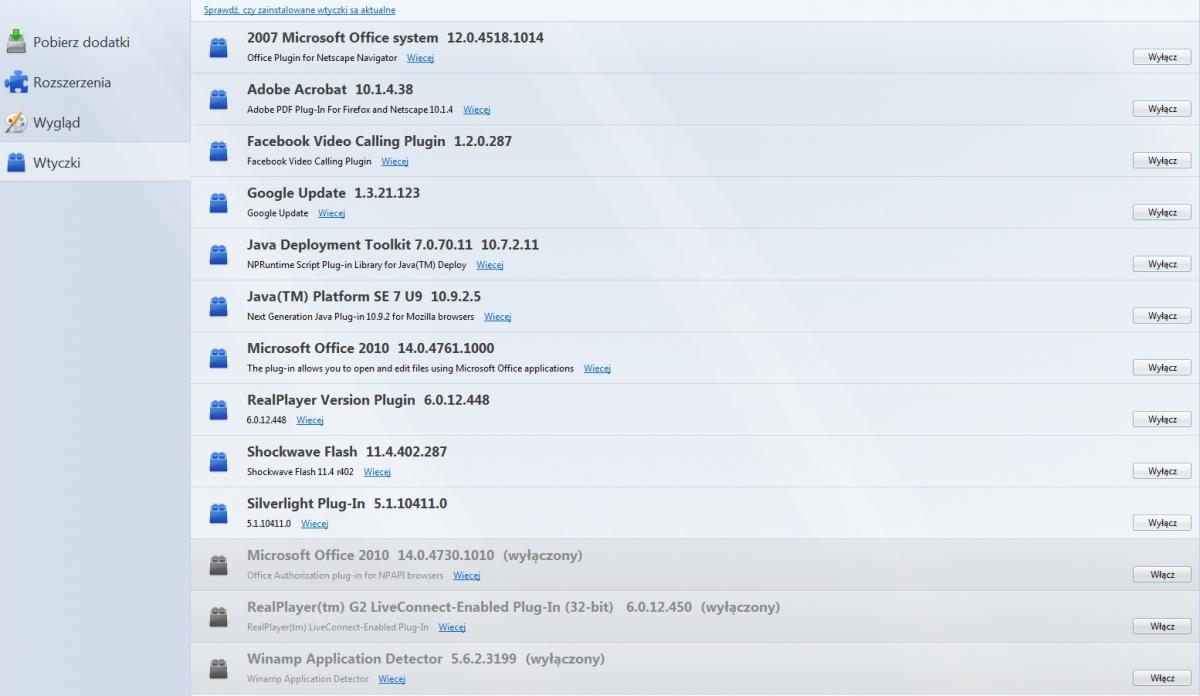Click the disabled Winamp Application Detector icon
The height and width of the screenshot is (696, 1200).
[218, 668]
